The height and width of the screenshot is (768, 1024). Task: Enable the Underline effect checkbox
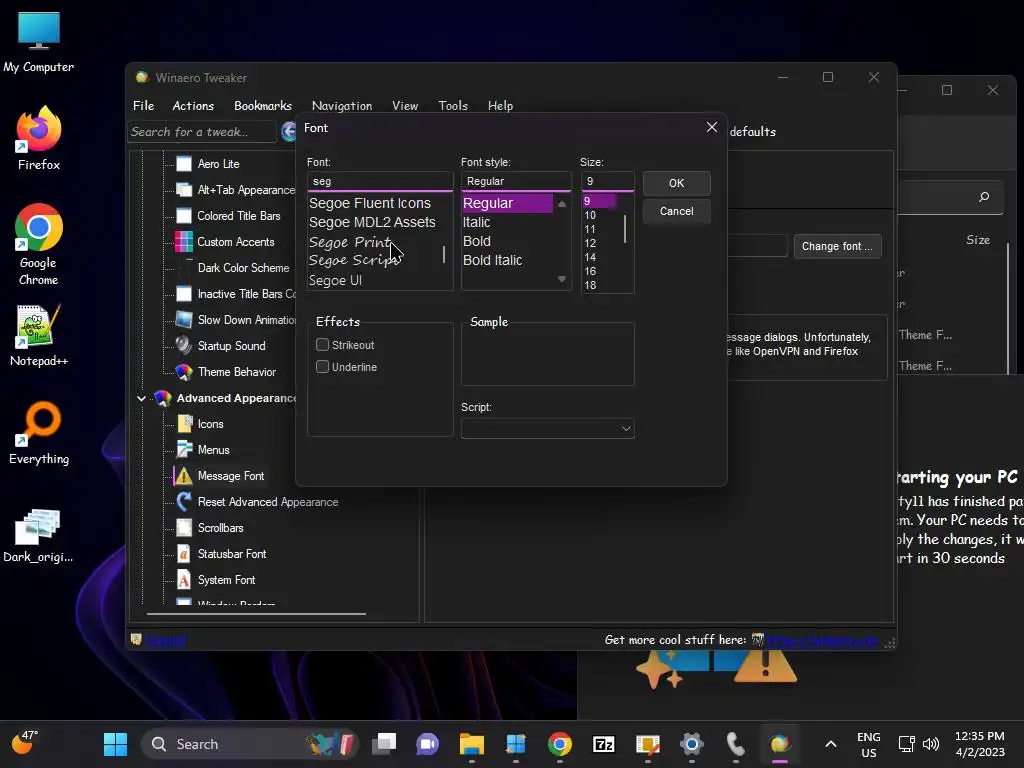tap(322, 367)
